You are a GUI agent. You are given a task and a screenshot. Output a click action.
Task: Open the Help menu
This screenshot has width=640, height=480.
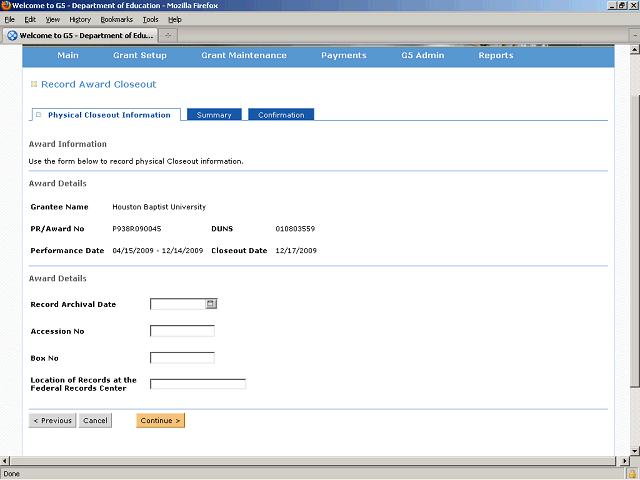pyautogui.click(x=175, y=20)
